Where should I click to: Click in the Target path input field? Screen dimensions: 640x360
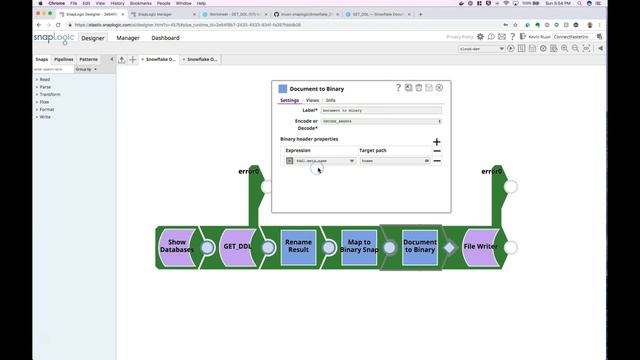(396, 161)
